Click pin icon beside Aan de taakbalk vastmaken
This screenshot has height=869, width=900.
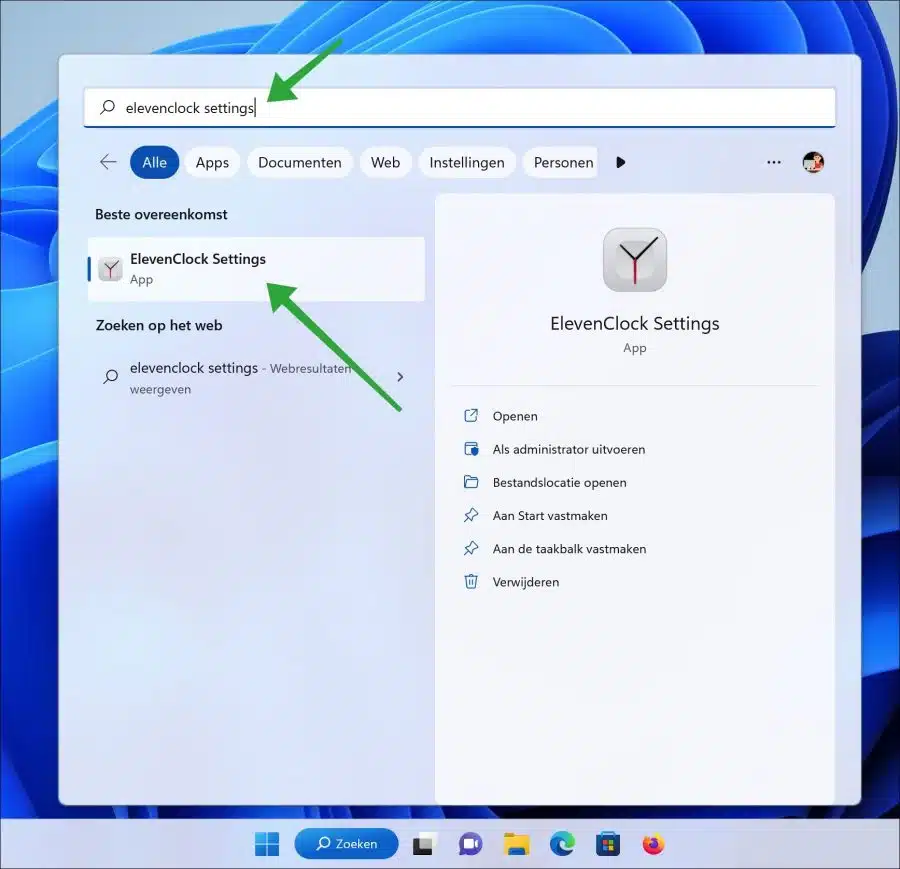(x=471, y=549)
